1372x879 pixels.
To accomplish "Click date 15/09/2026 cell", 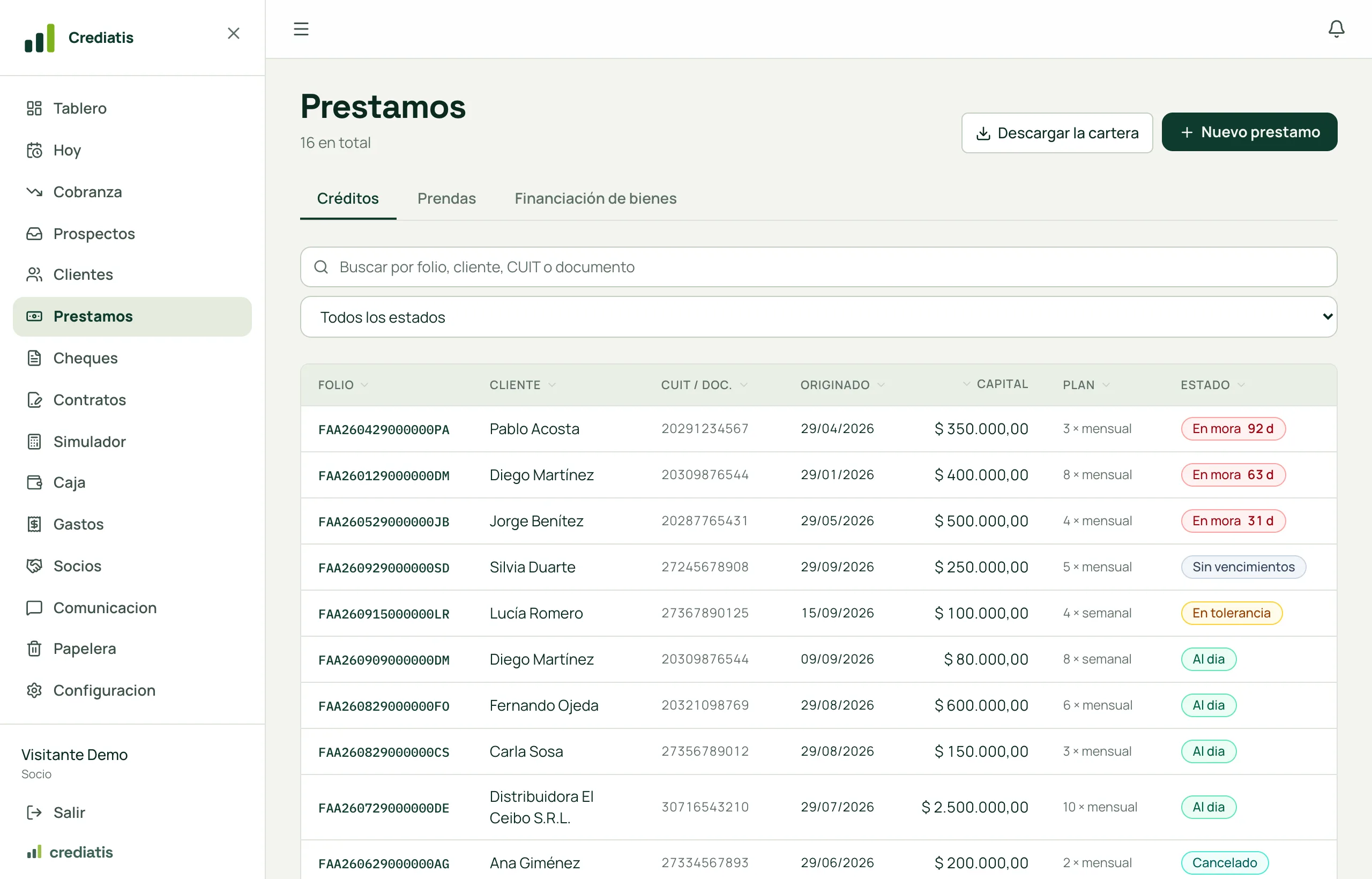I will coord(837,613).
